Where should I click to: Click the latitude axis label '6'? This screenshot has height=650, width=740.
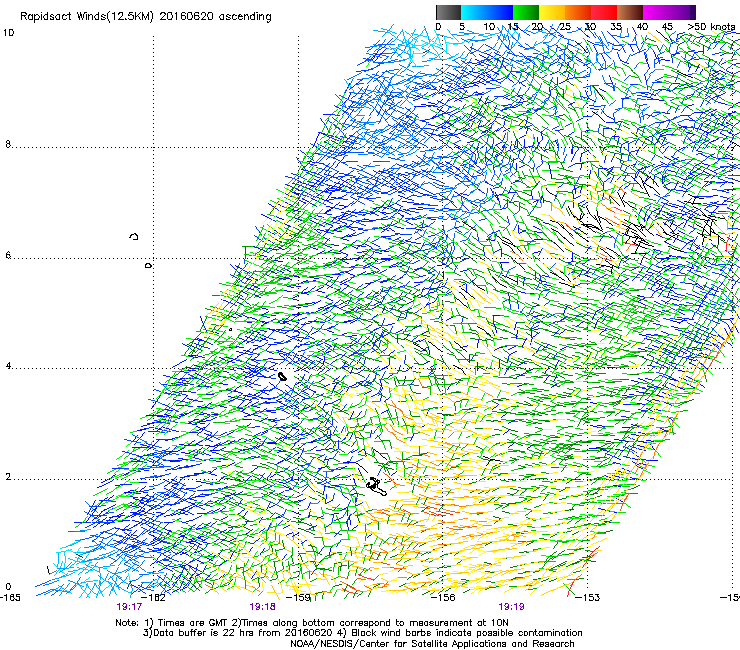pyautogui.click(x=8, y=255)
